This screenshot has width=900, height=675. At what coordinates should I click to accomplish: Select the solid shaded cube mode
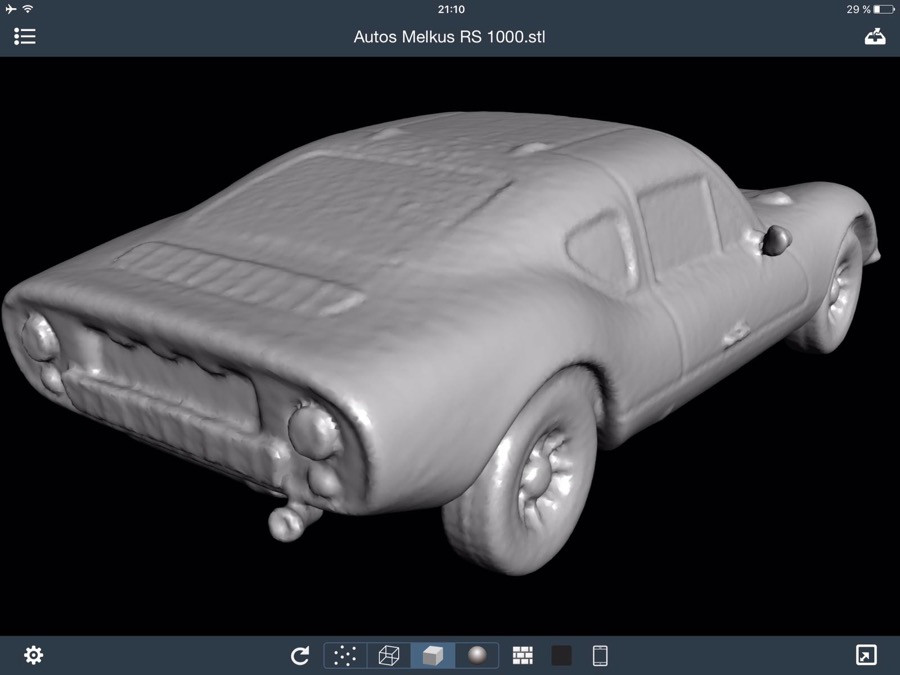(x=432, y=655)
